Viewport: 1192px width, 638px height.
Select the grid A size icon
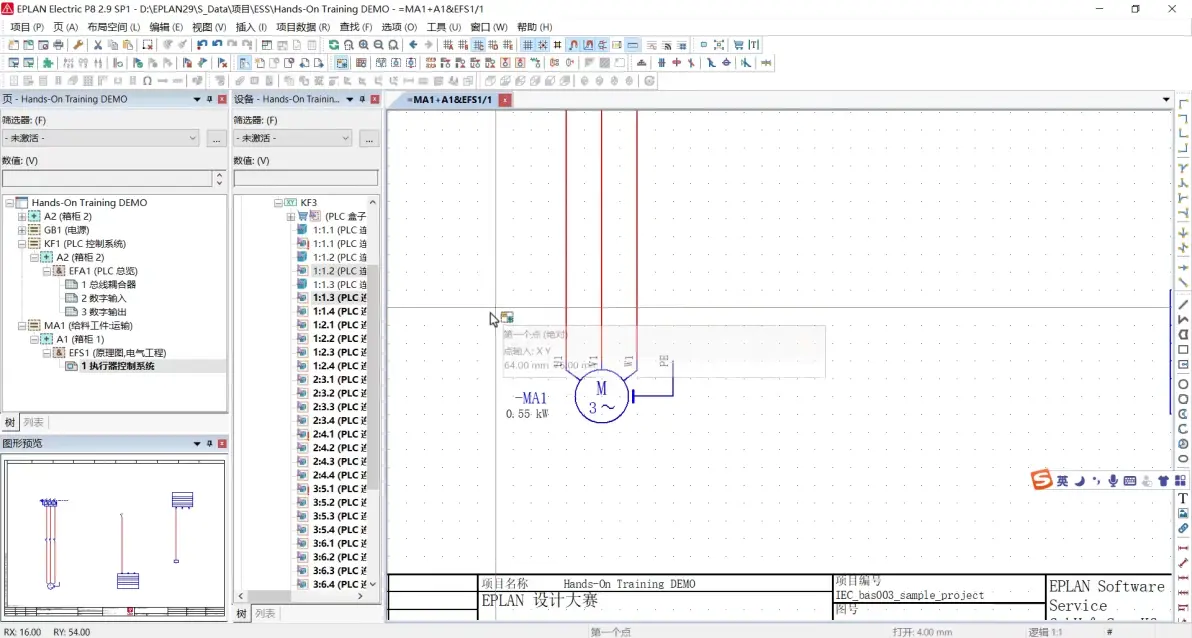[x=448, y=45]
